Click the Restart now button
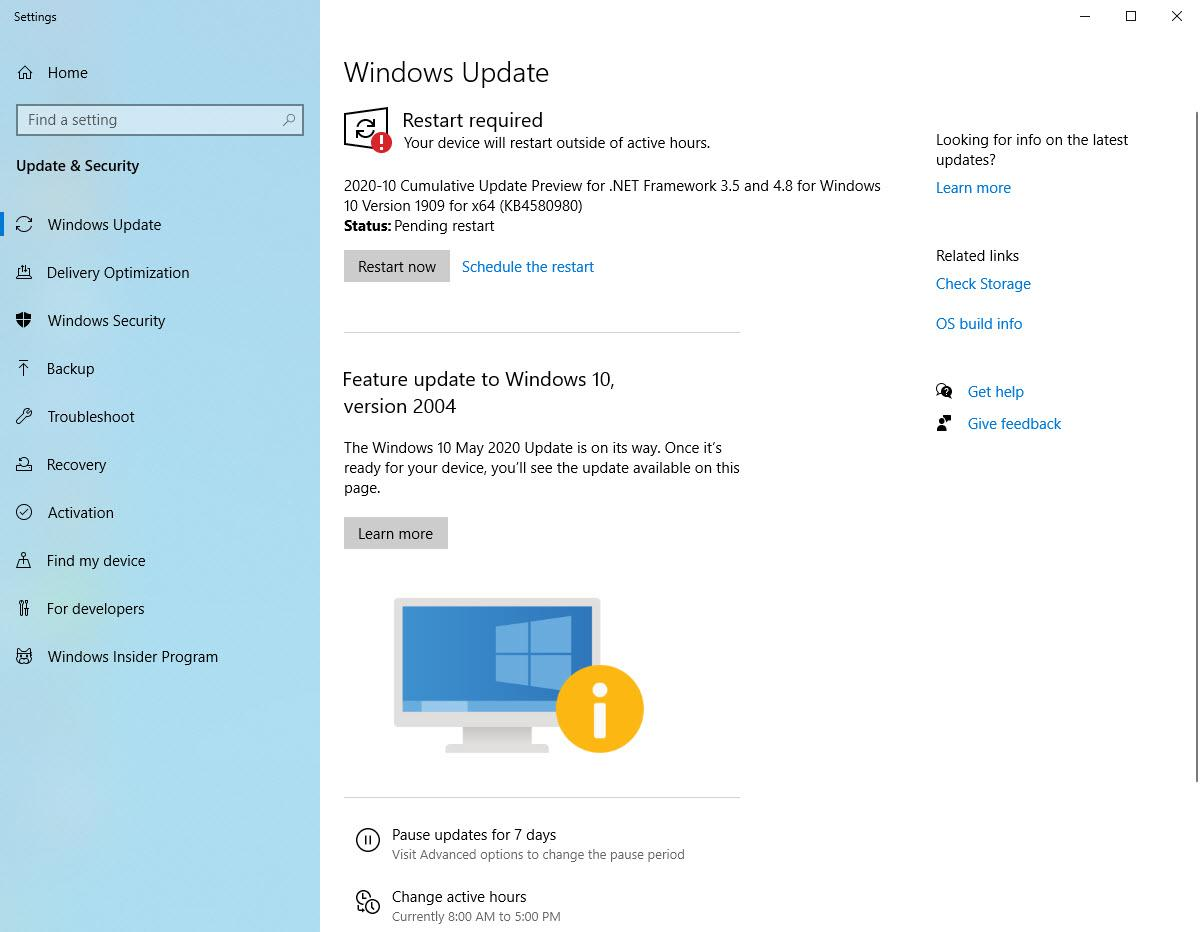The image size is (1200, 932). (397, 266)
